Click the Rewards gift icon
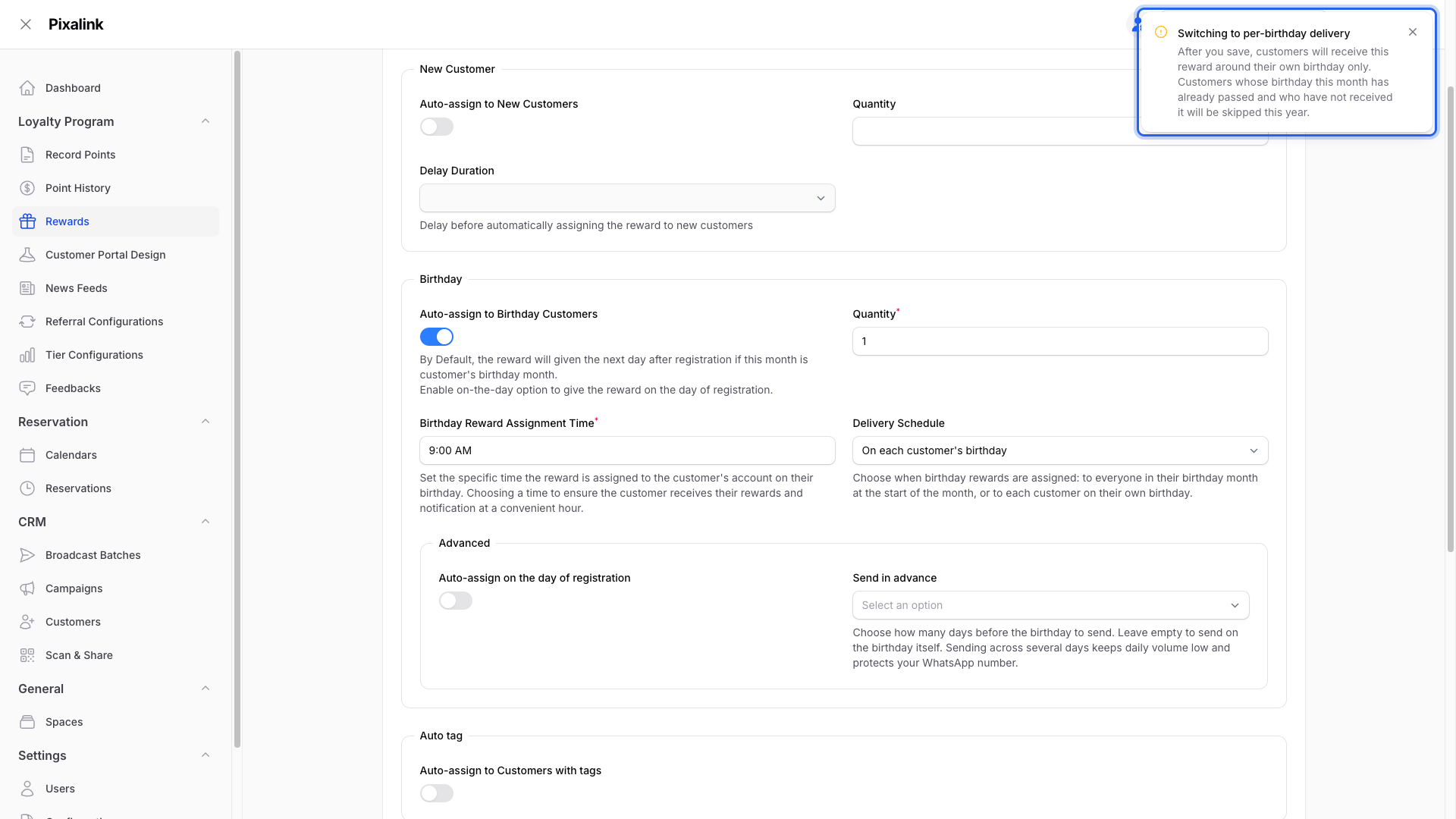 27,221
